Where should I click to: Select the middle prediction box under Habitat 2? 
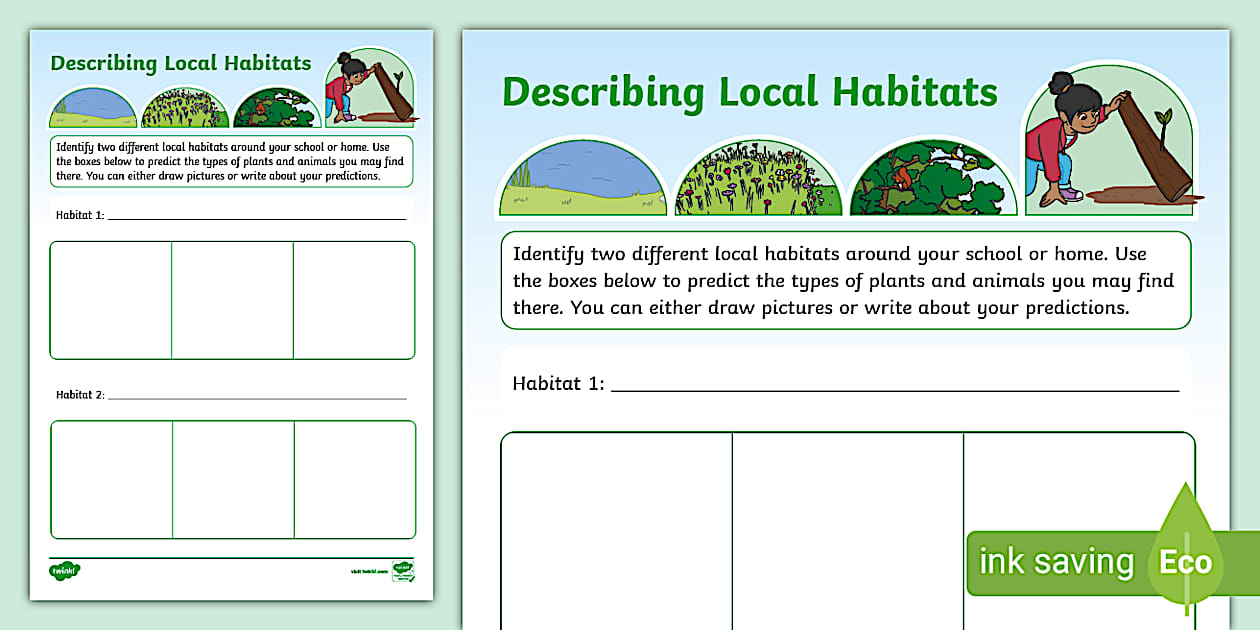232,479
